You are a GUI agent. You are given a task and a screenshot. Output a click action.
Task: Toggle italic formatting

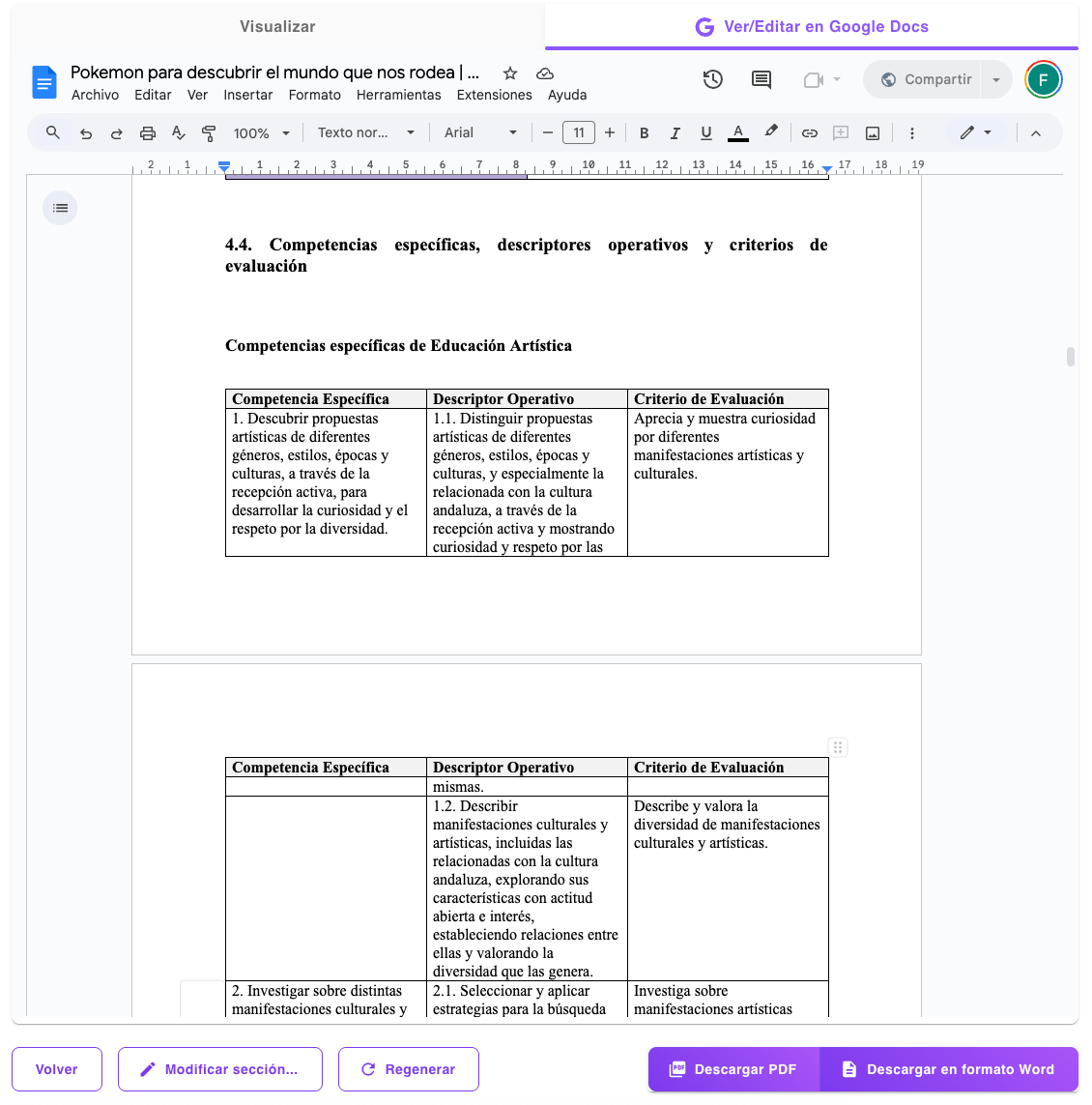675,132
